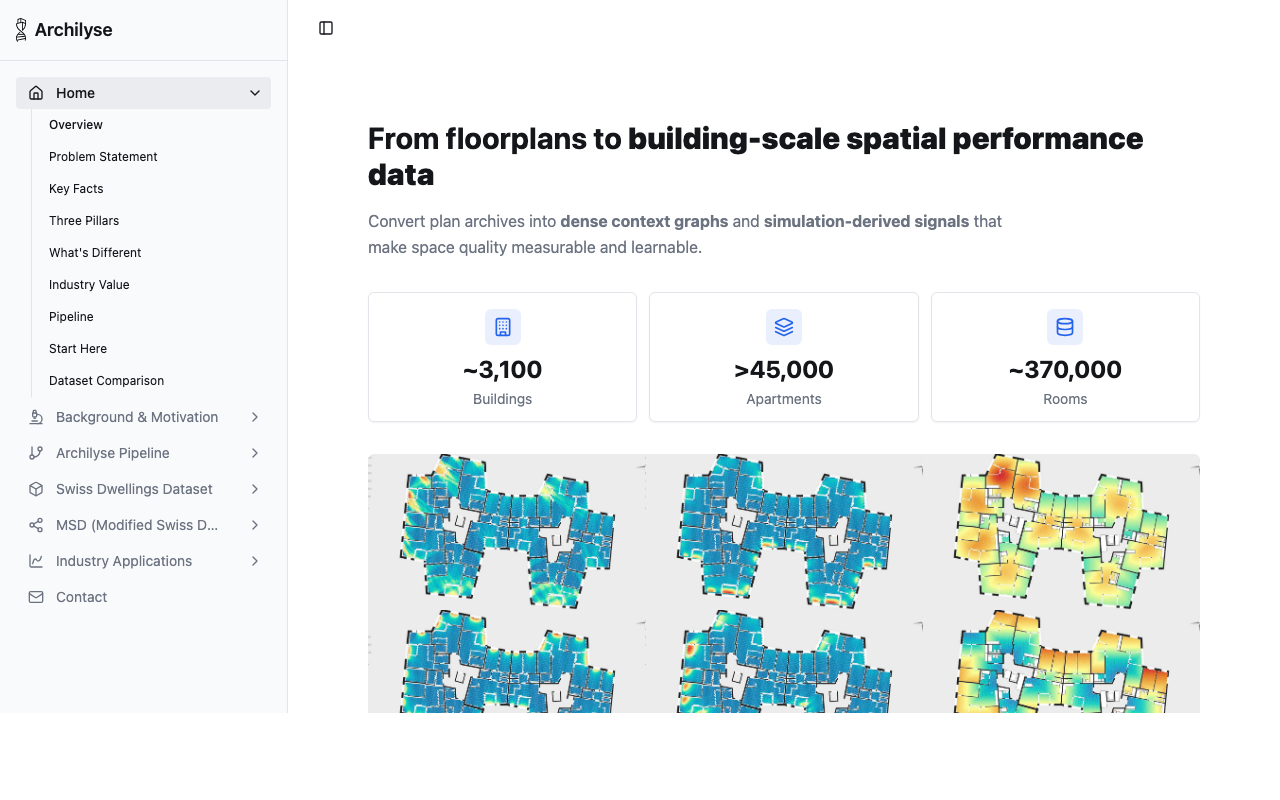Screen dimensions: 1280x800
Task: Click the floorplan heatmap image
Action: [x=783, y=584]
